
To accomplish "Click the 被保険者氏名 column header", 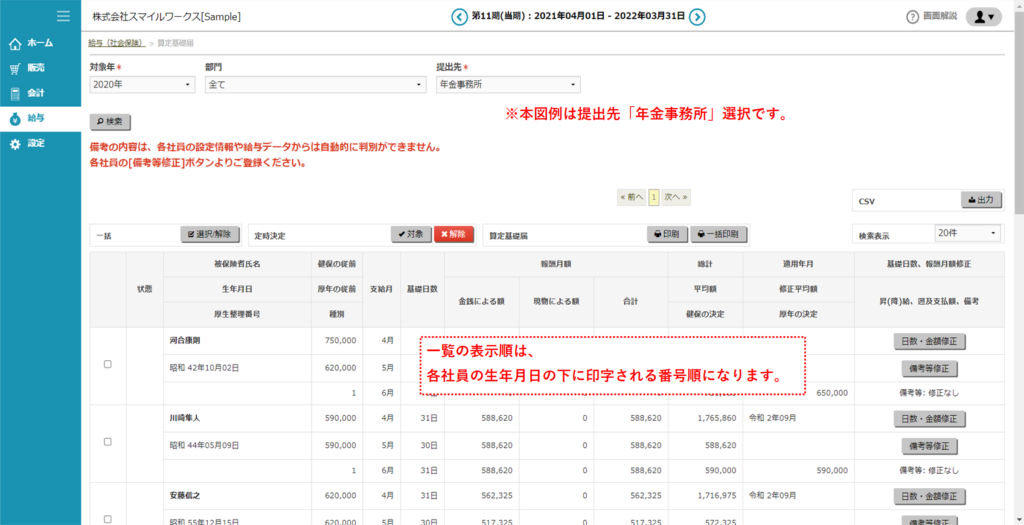I will (237, 264).
